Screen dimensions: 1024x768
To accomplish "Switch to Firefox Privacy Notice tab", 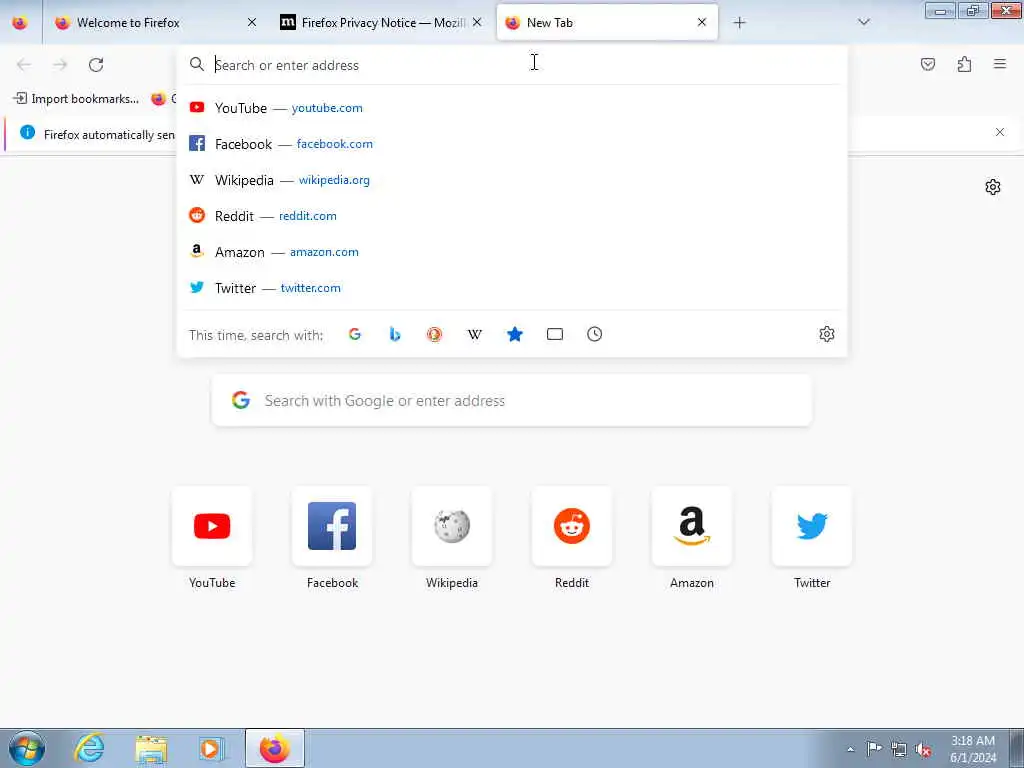I will click(380, 23).
